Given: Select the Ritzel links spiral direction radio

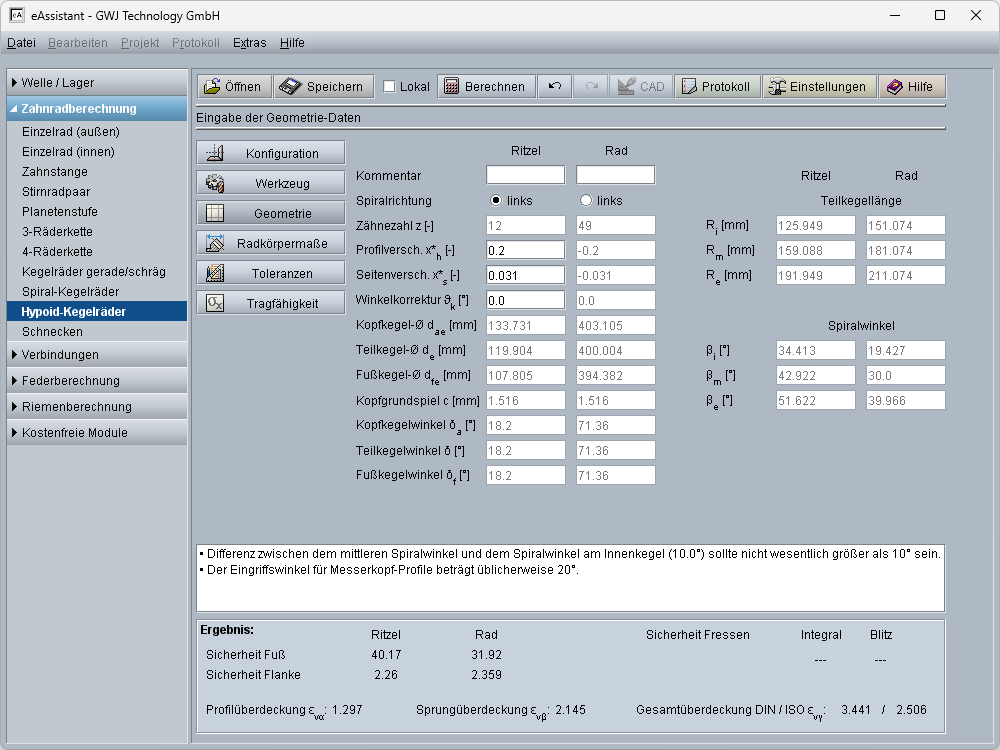Looking at the screenshot, I should point(496,200).
